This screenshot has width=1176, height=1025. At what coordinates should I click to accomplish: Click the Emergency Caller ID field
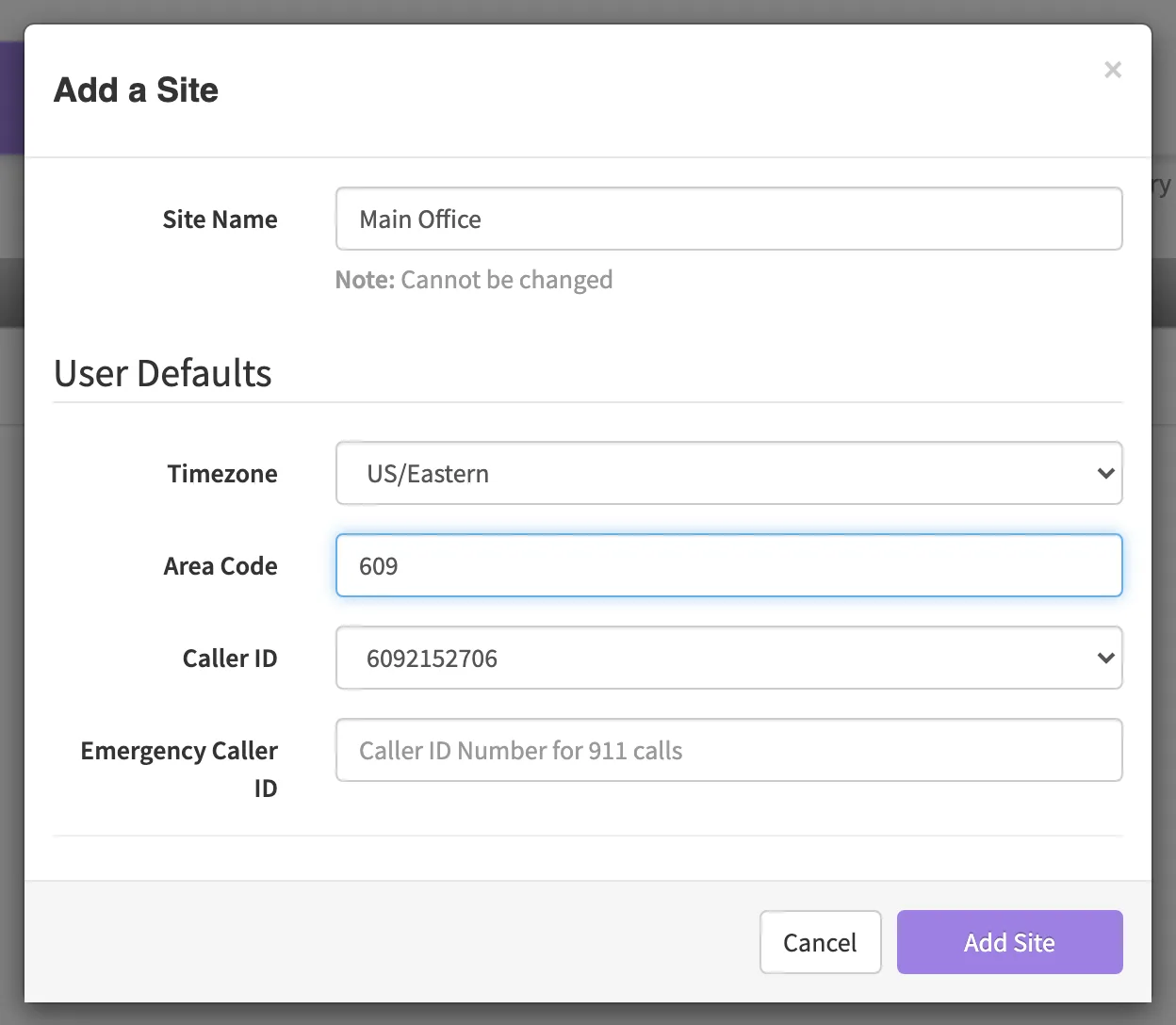click(728, 750)
